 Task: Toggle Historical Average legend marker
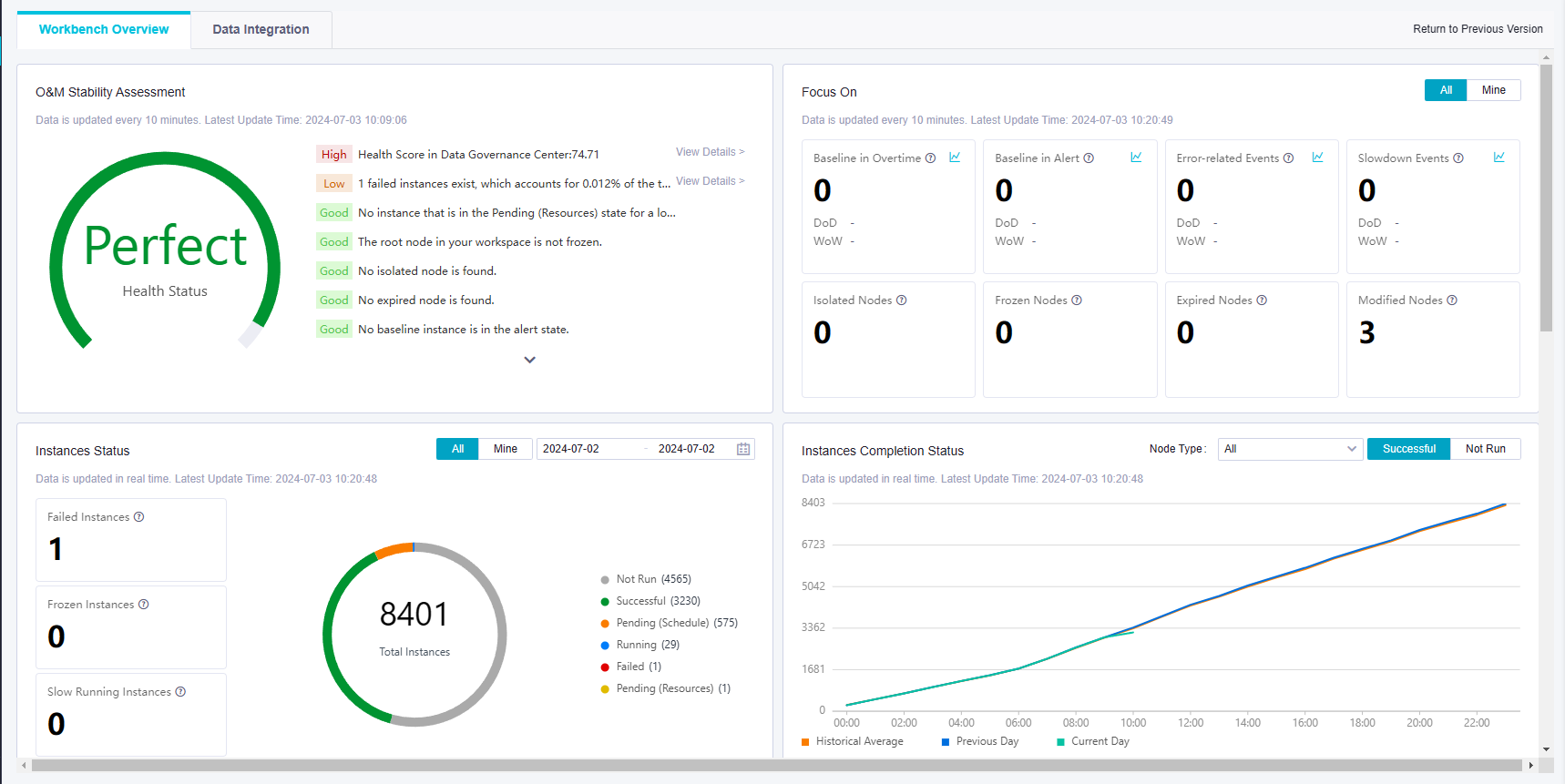(x=805, y=742)
